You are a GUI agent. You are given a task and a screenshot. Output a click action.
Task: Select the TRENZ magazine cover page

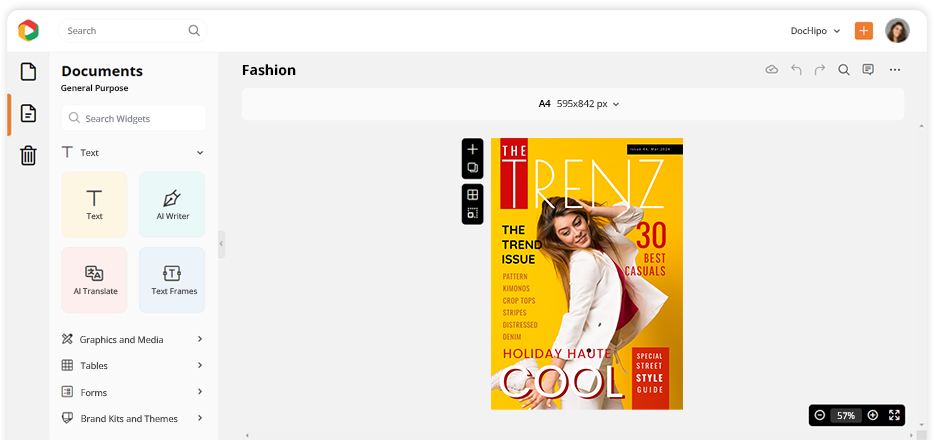(x=587, y=274)
